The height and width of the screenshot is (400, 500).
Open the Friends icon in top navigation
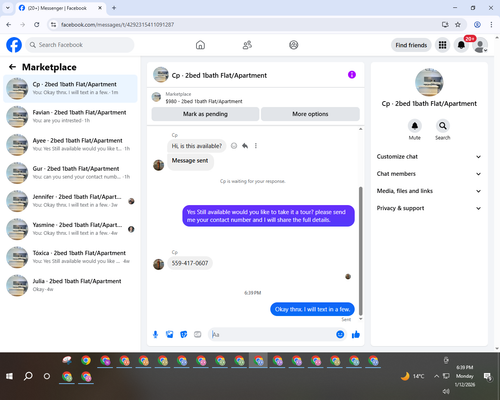click(x=247, y=45)
